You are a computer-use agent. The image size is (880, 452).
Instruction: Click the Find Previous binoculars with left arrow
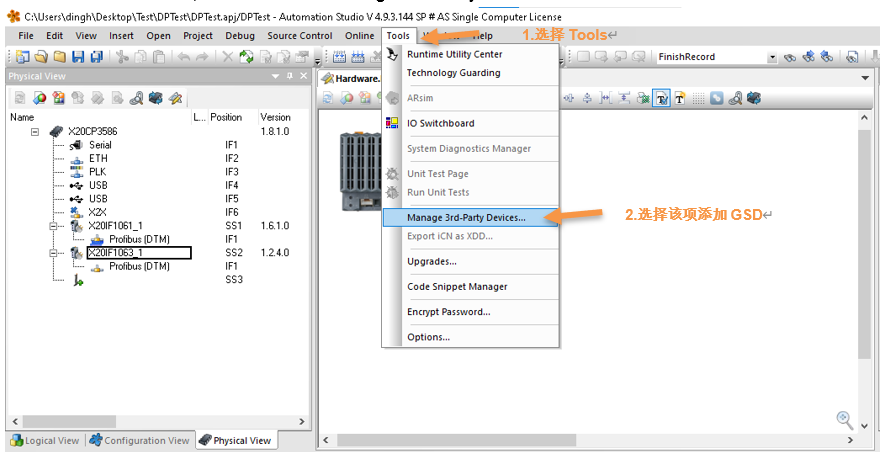(827, 57)
